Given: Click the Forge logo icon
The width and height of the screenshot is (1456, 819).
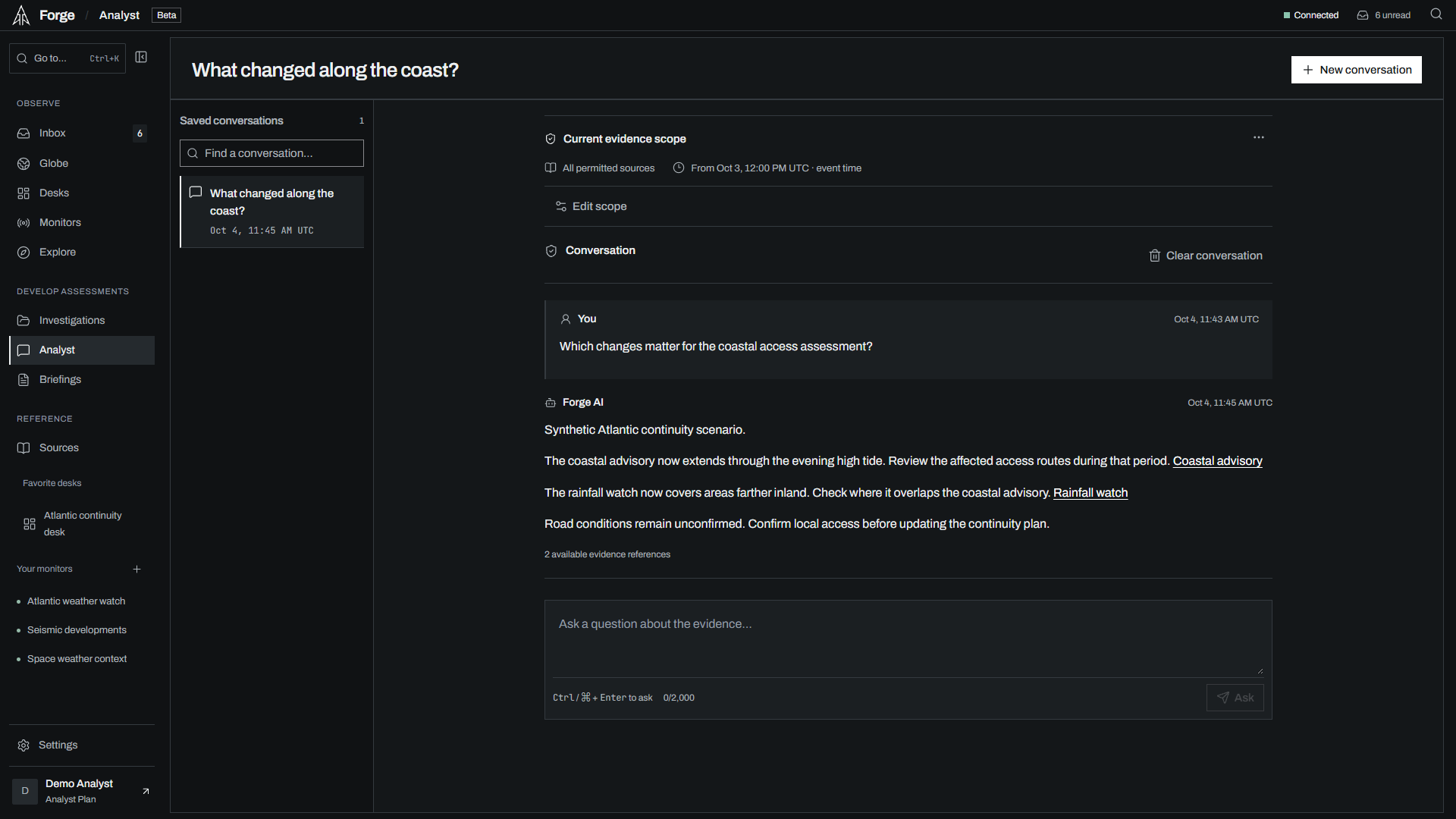Looking at the screenshot, I should (x=21, y=15).
